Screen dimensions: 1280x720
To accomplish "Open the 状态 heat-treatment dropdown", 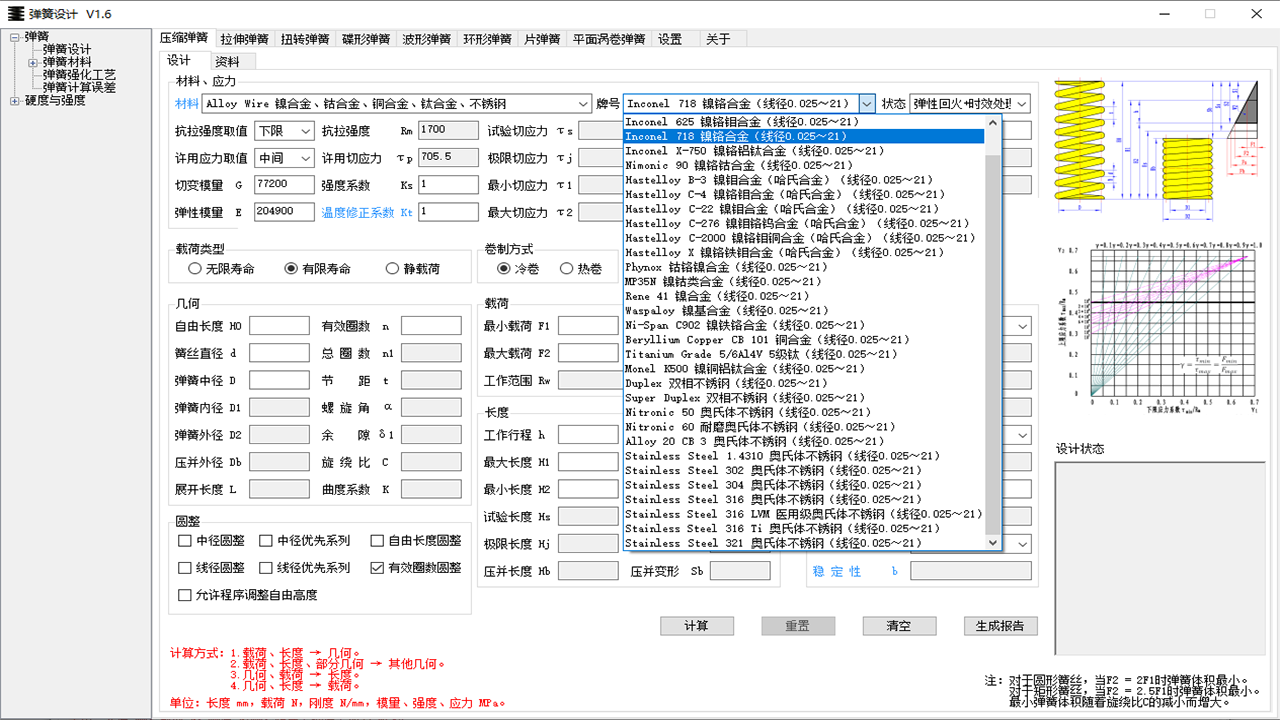I will click(x=1021, y=103).
